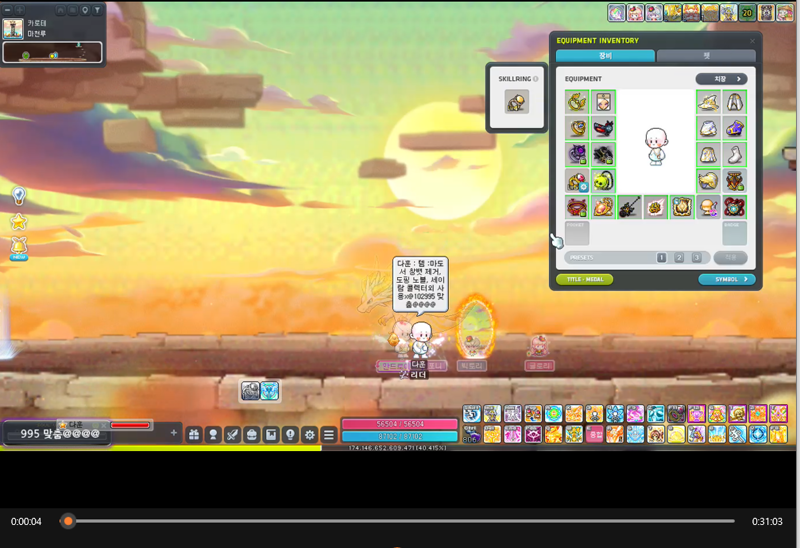Click the skill ring slot item
The width and height of the screenshot is (800, 548).
click(516, 102)
